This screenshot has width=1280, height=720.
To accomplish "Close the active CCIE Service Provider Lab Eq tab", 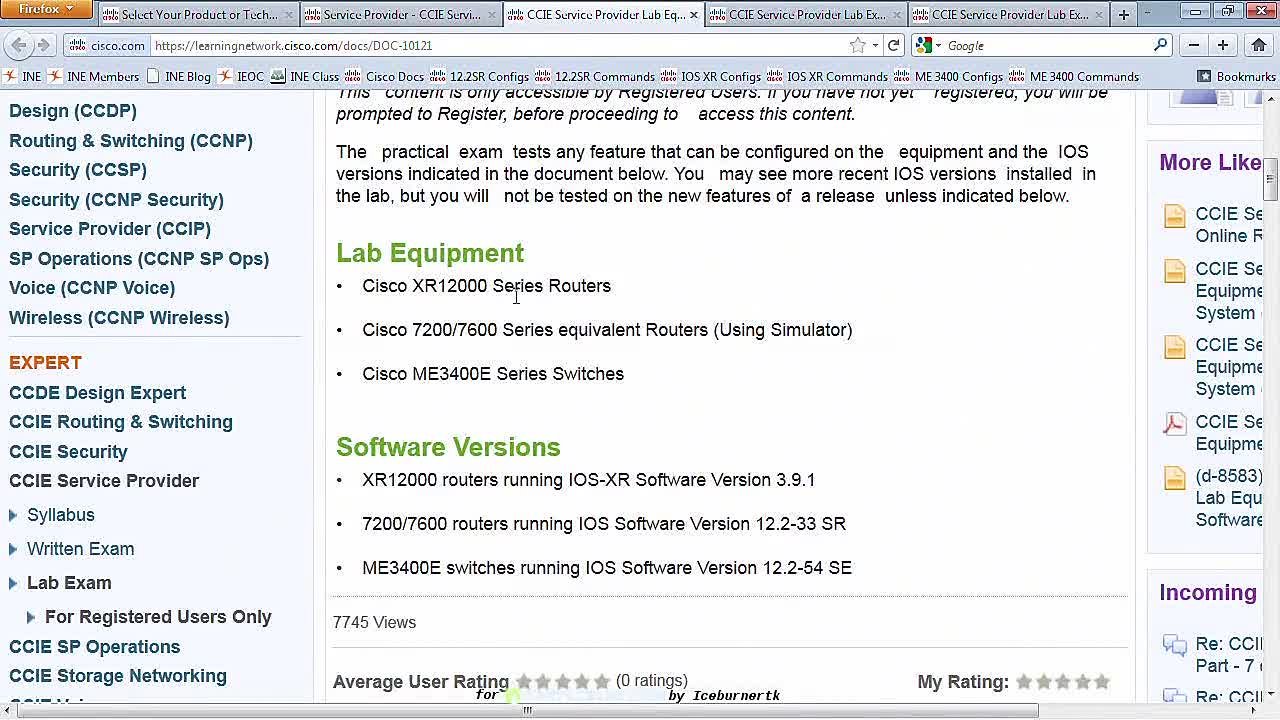I will pyautogui.click(x=694, y=15).
